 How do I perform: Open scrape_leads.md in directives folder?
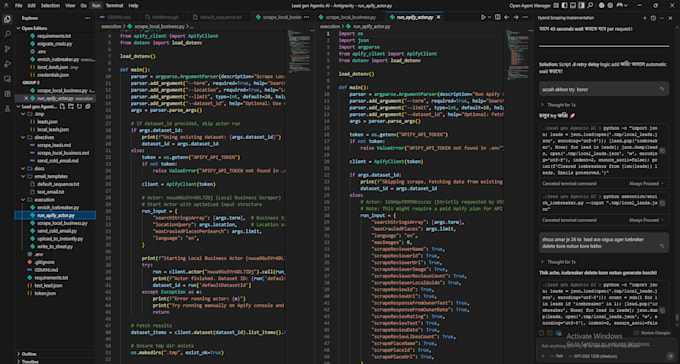coord(54,145)
